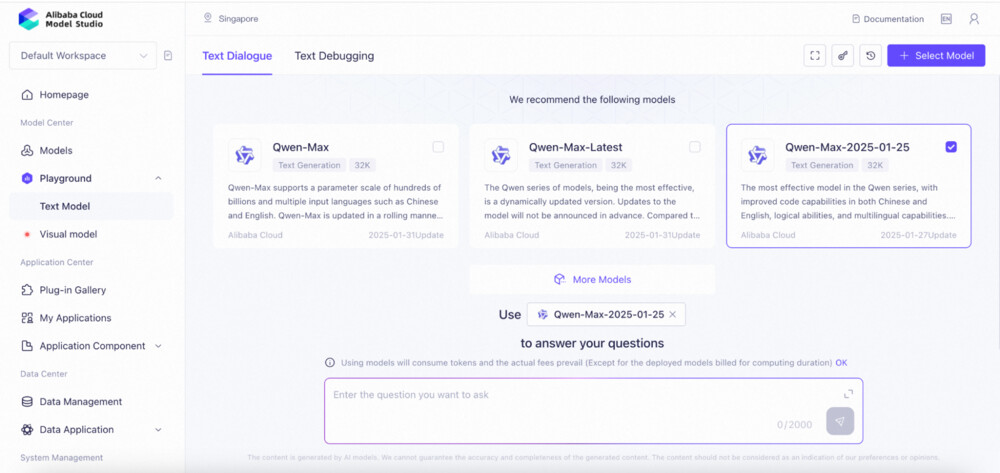The height and width of the screenshot is (473, 1000).
Task: Expand the question input box icon
Action: pos(849,394)
